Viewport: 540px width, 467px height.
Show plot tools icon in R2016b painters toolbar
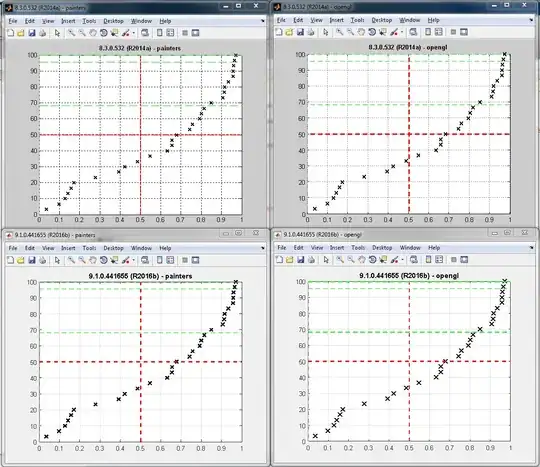click(x=195, y=260)
